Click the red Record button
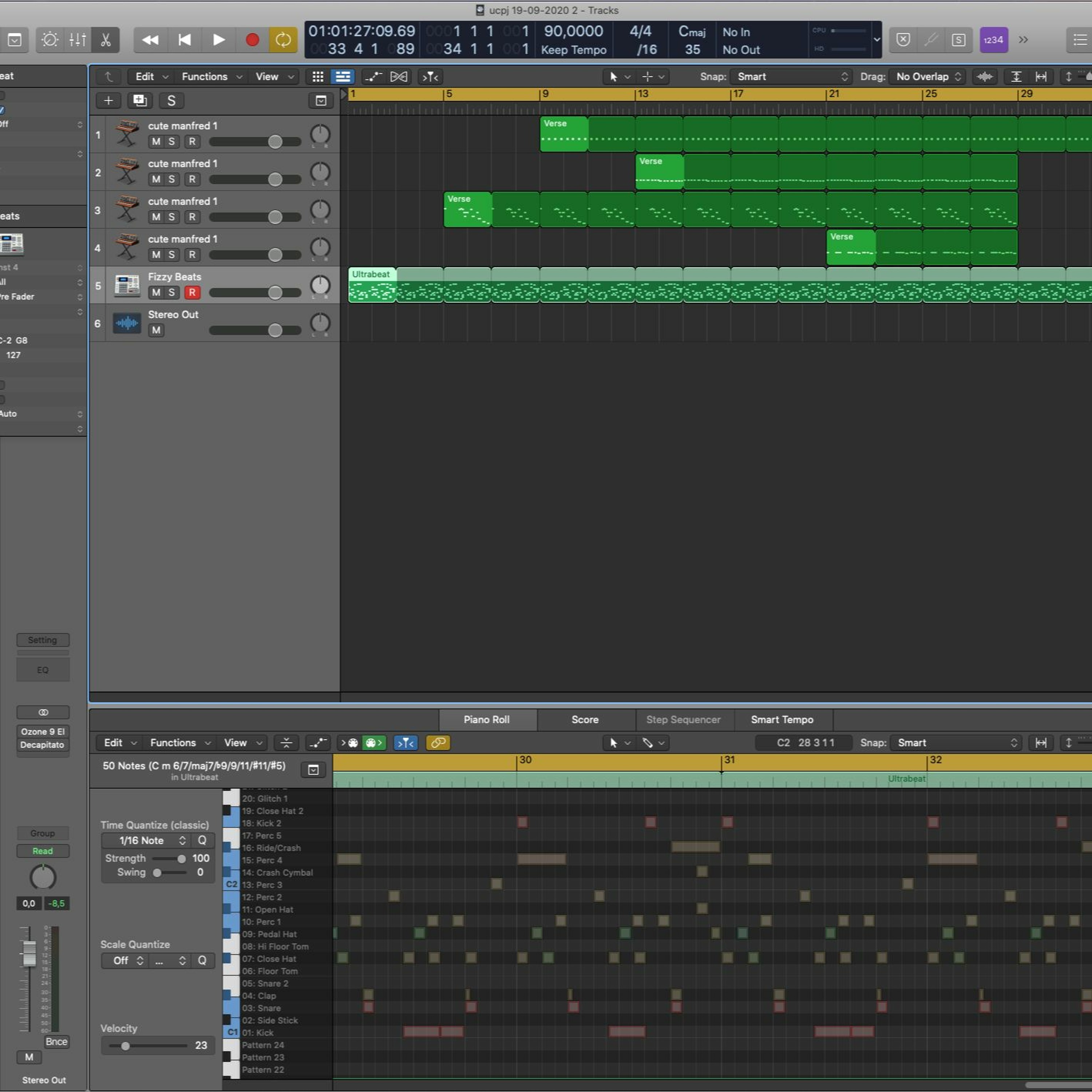 [x=252, y=40]
